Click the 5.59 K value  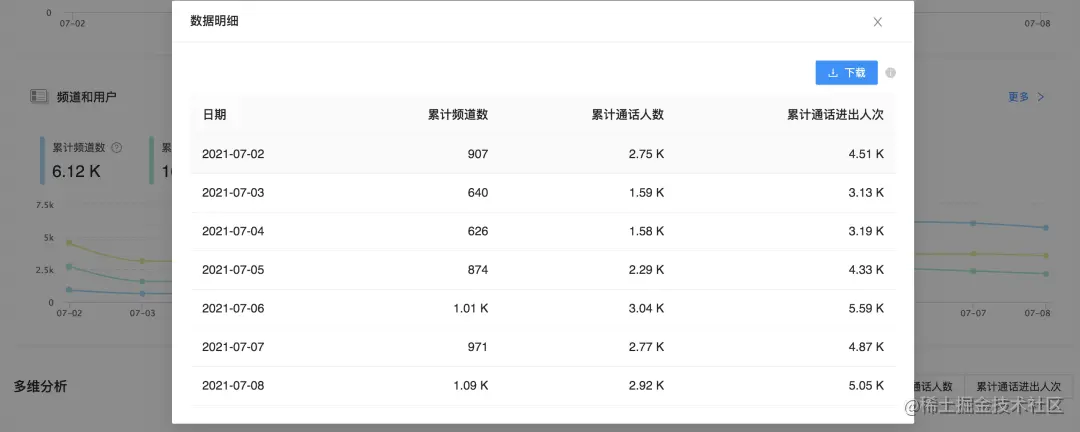click(866, 309)
